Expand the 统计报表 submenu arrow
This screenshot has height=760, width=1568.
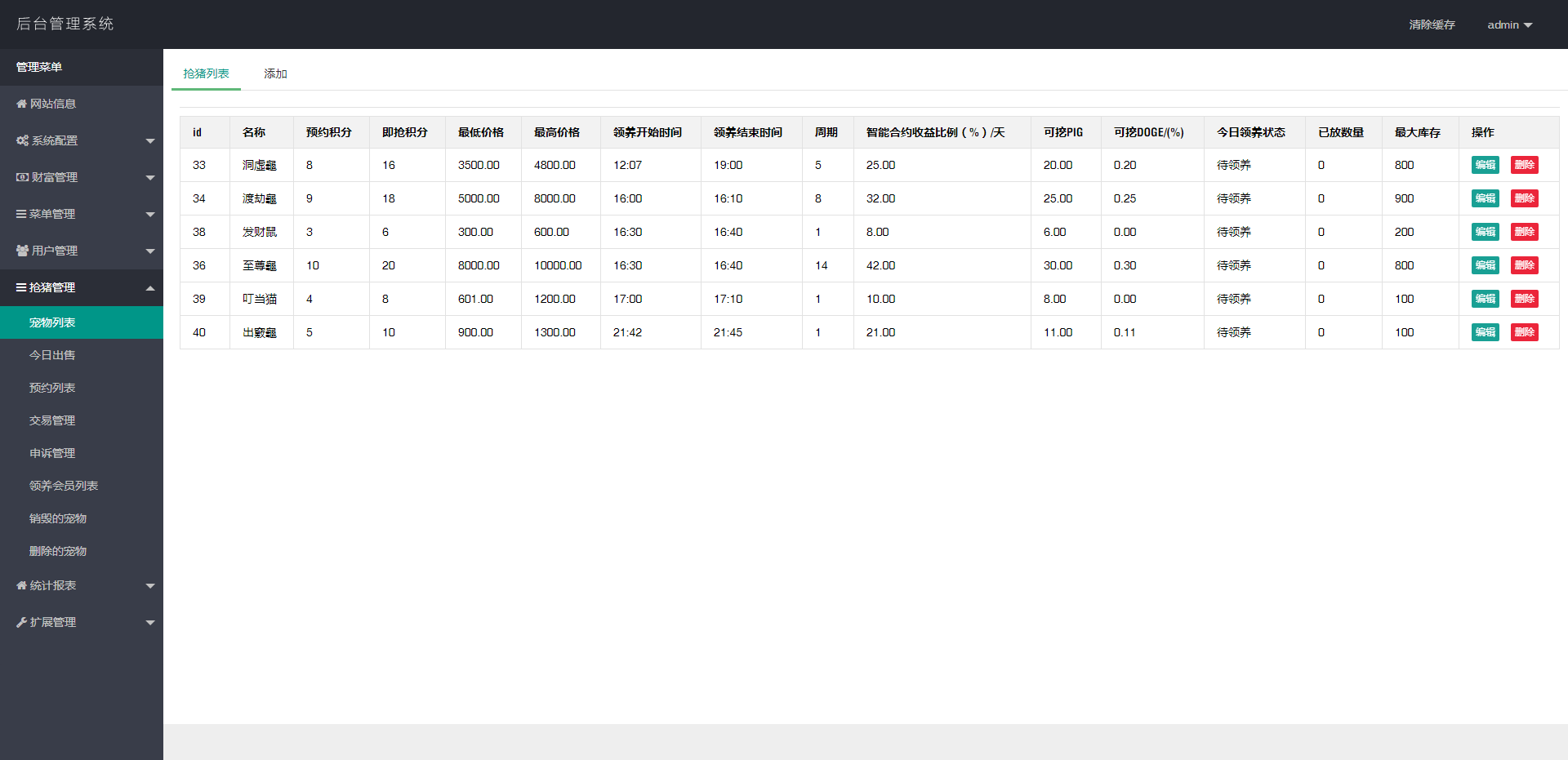click(x=150, y=586)
